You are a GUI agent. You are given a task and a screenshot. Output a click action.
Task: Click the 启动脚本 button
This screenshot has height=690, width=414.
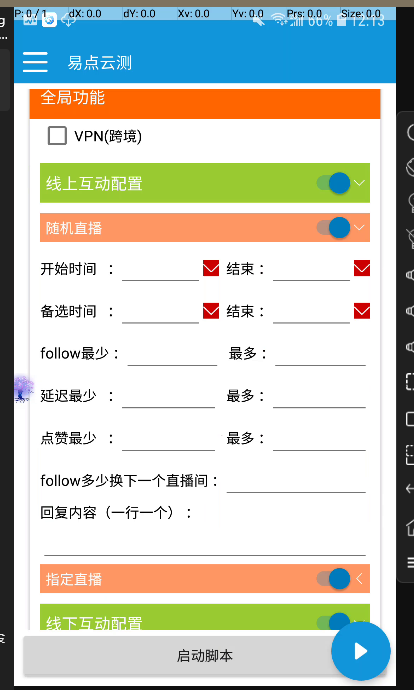click(205, 656)
